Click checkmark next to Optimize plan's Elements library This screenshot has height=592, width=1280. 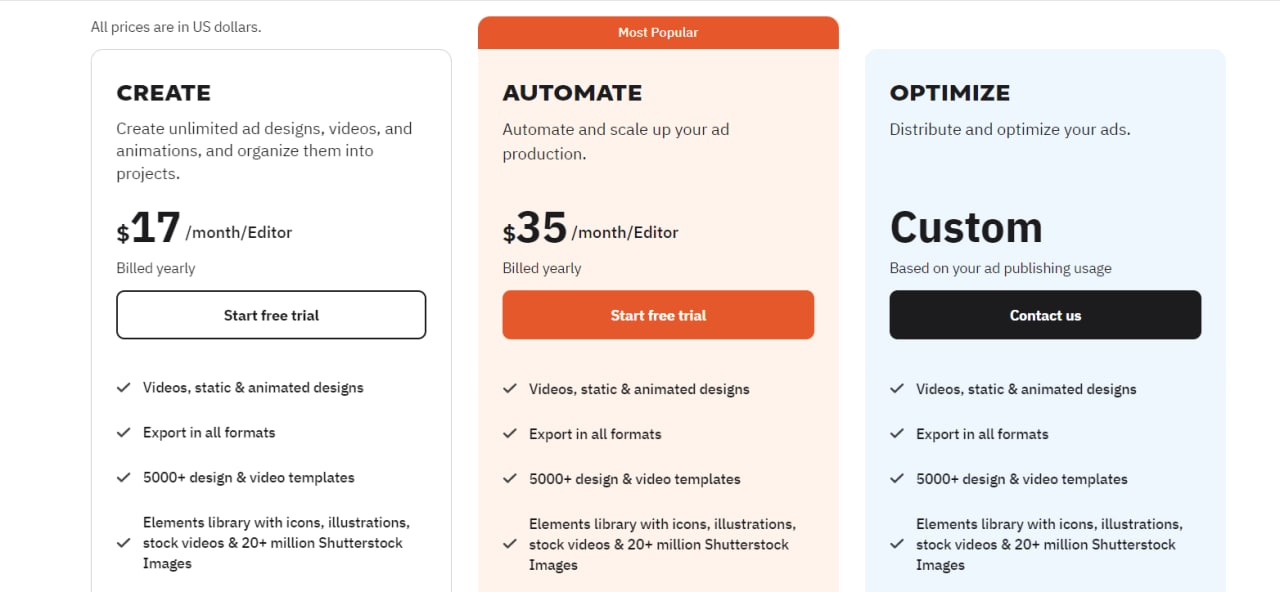point(897,545)
